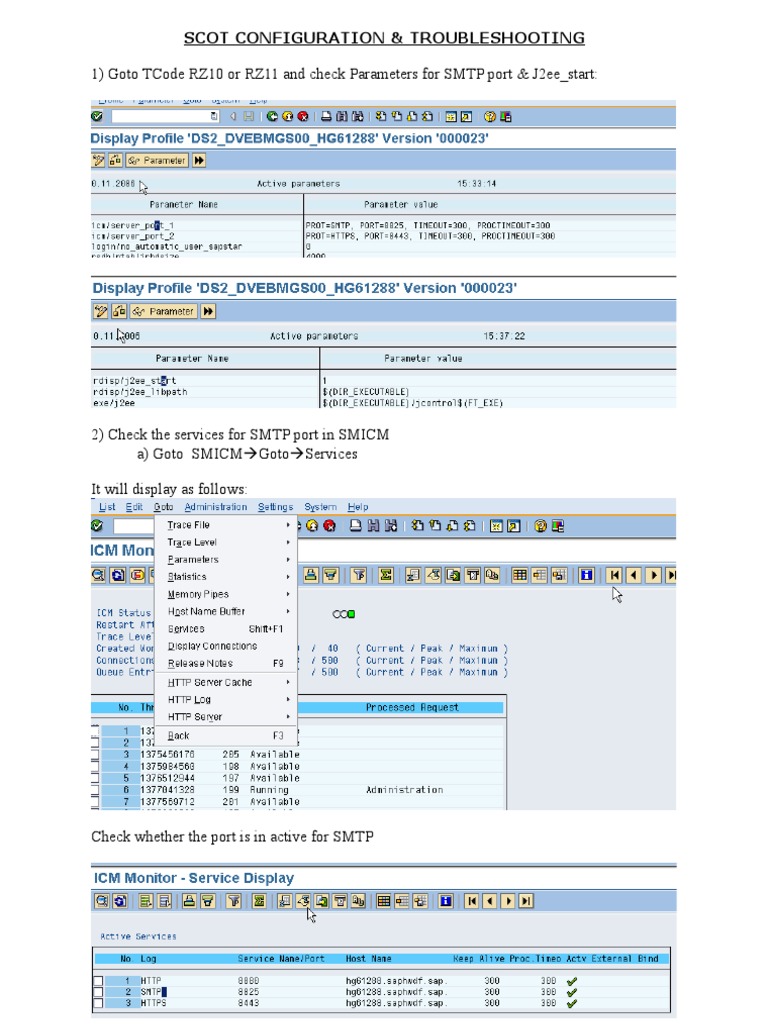768x1024 pixels.
Task: Click the Release Notes menu entry
Action: pos(200,663)
